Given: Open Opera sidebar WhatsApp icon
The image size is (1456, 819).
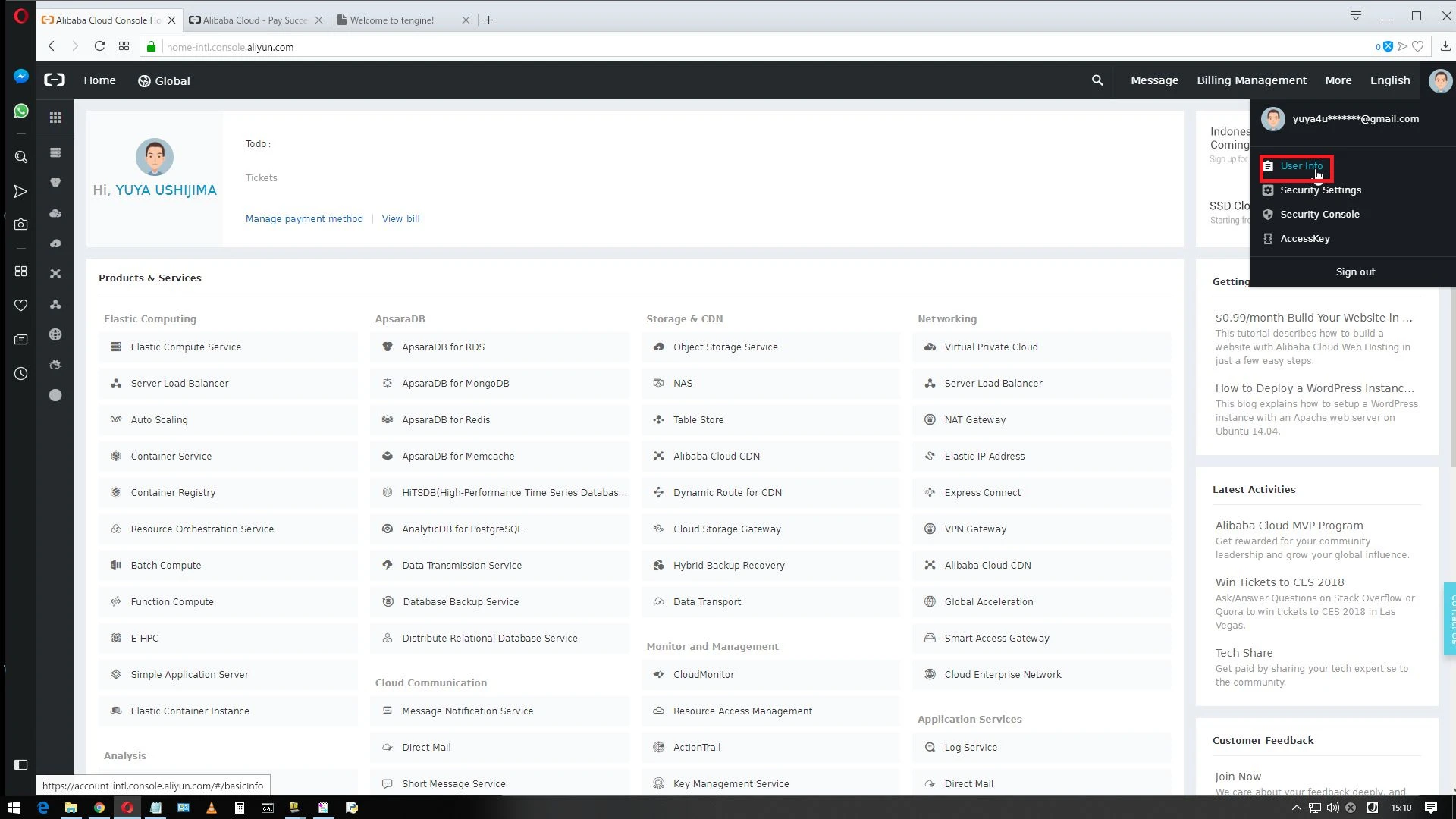Looking at the screenshot, I should 21,111.
